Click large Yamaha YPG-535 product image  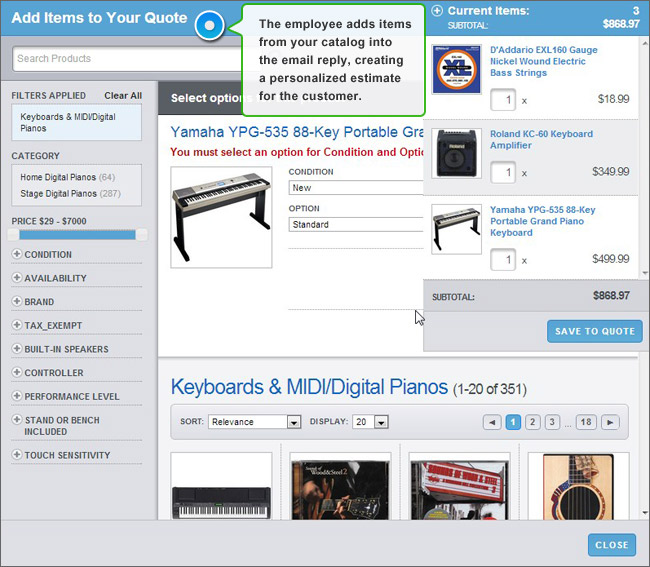pos(221,217)
